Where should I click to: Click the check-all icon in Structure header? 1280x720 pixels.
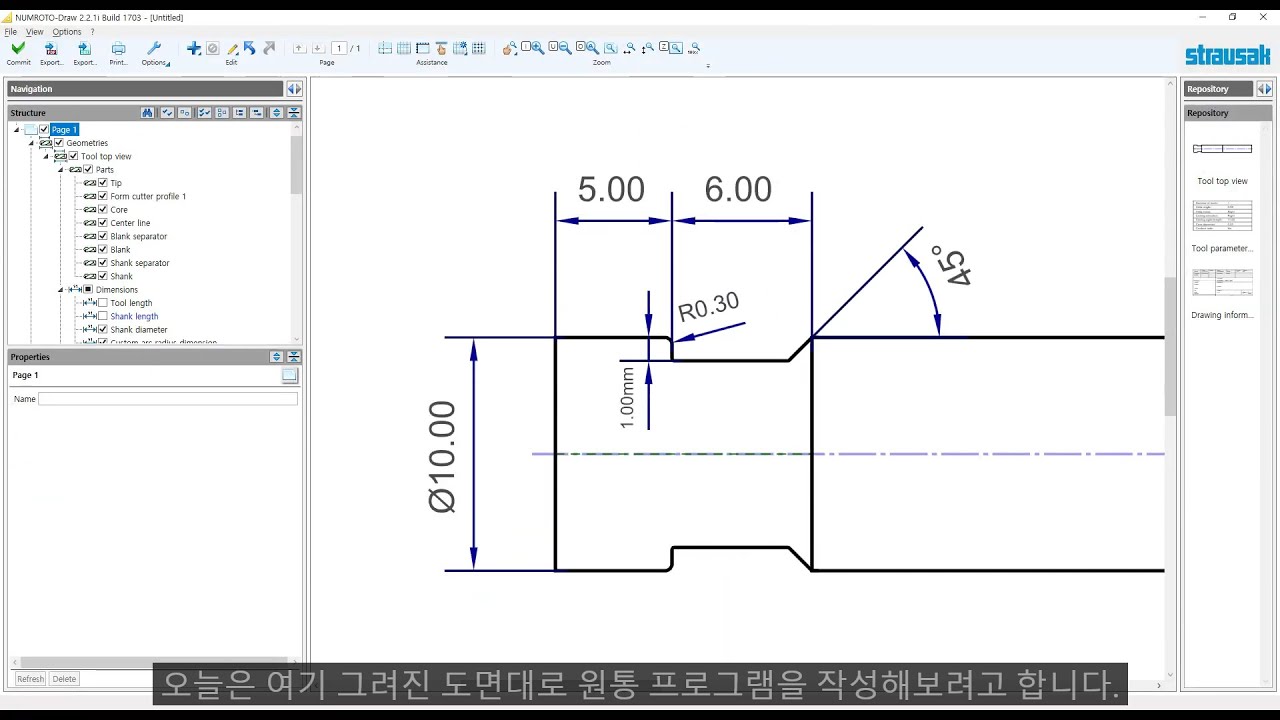167,113
